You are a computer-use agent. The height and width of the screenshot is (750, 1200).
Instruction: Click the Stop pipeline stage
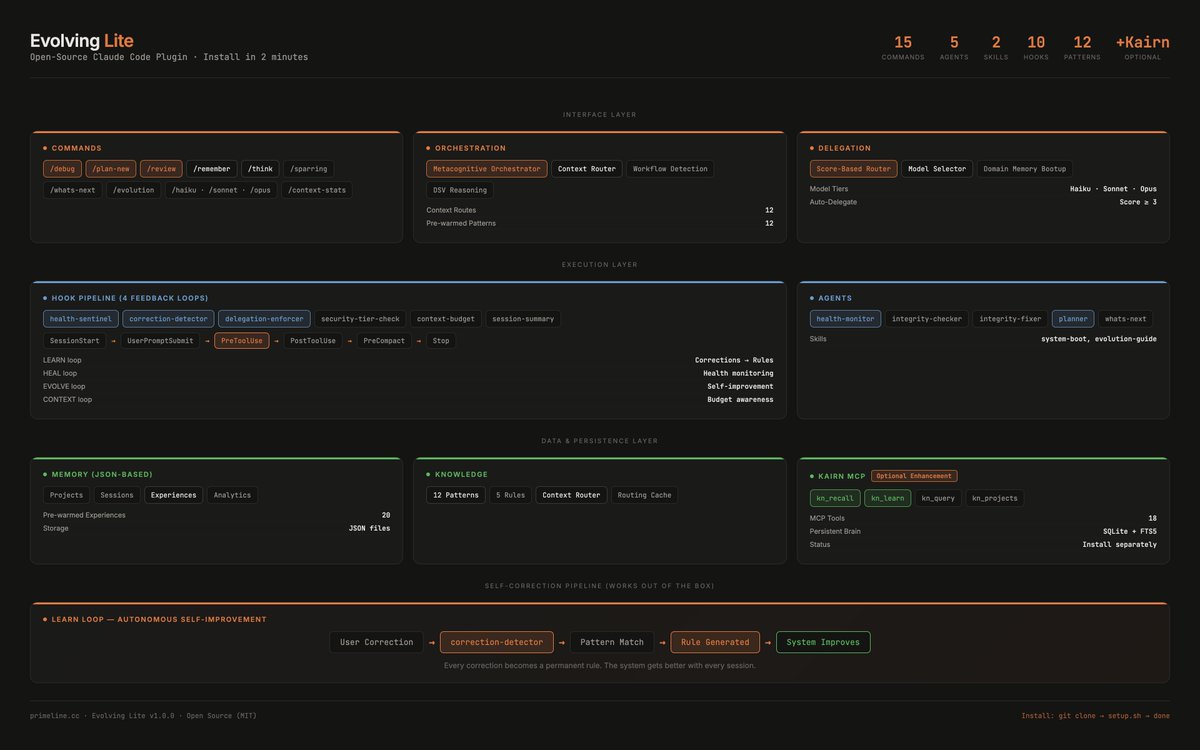point(441,341)
